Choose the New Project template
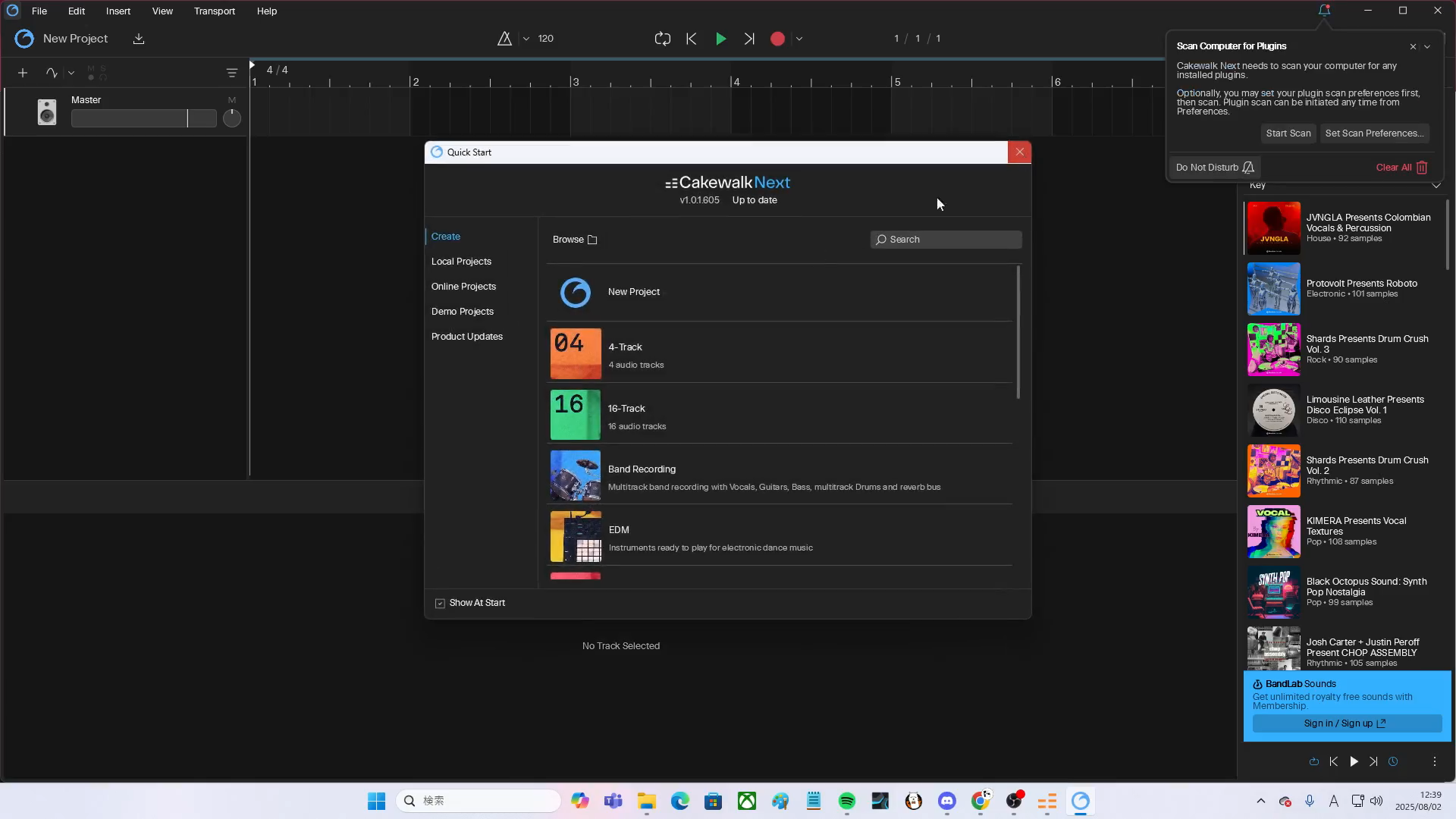Viewport: 1456px width, 819px height. (780, 292)
